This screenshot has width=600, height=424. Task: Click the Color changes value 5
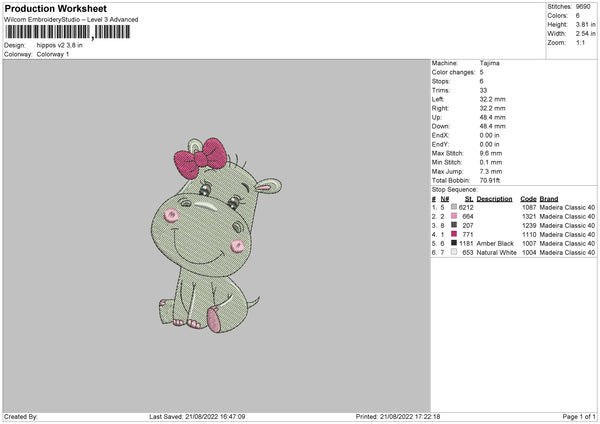[481, 72]
